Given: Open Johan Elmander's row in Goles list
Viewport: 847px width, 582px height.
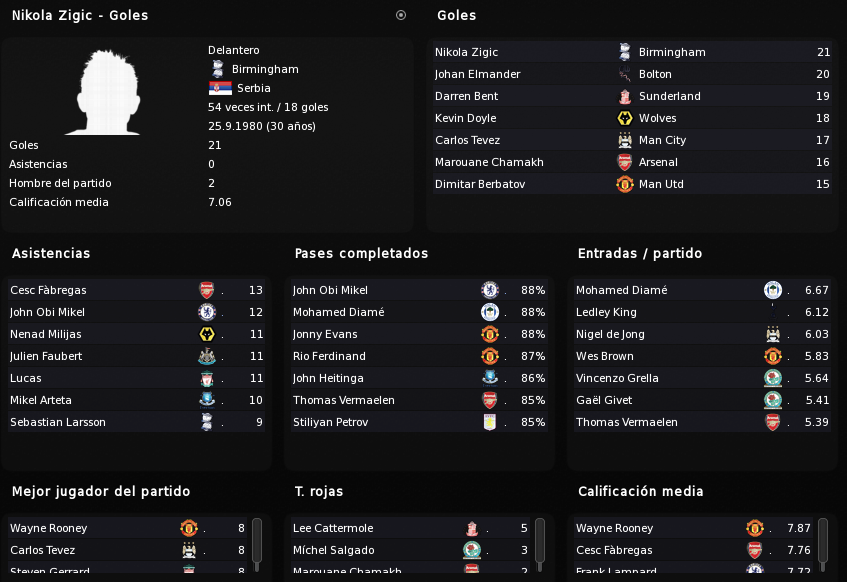Looking at the screenshot, I should (632, 74).
